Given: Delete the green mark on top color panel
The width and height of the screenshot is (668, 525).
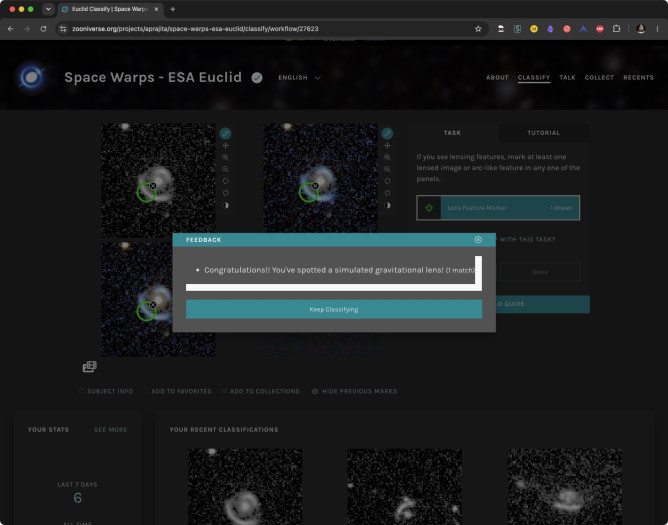Looking at the screenshot, I should click(x=315, y=186).
